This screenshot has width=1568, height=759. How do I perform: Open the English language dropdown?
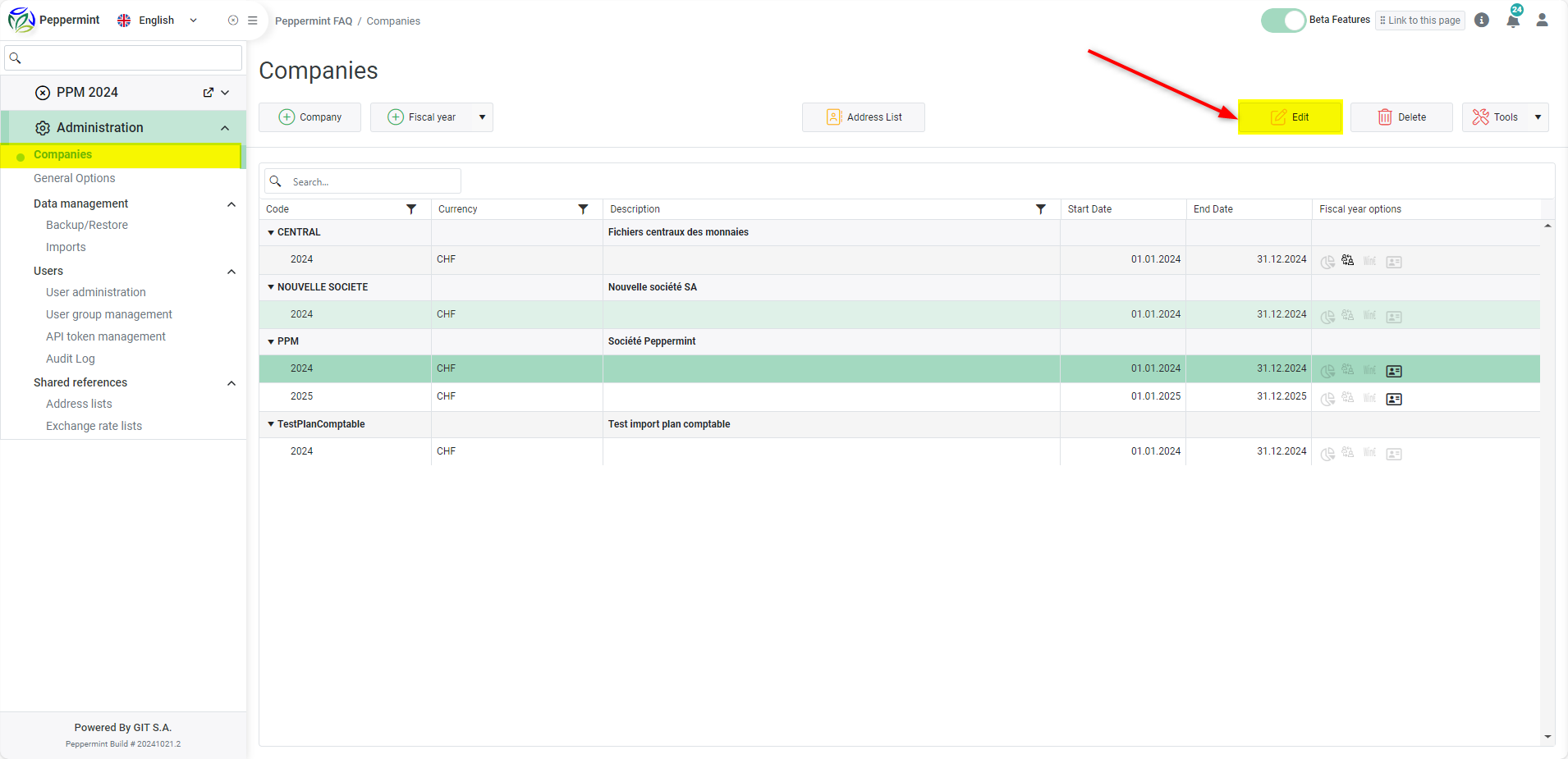[x=158, y=21]
